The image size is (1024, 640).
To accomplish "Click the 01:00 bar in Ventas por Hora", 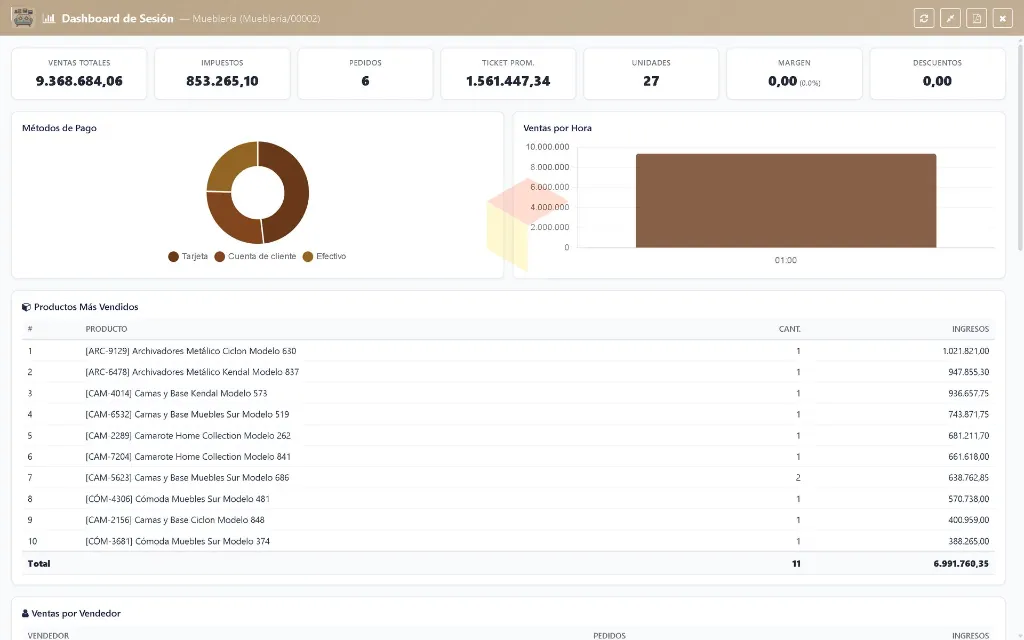I will (786, 200).
